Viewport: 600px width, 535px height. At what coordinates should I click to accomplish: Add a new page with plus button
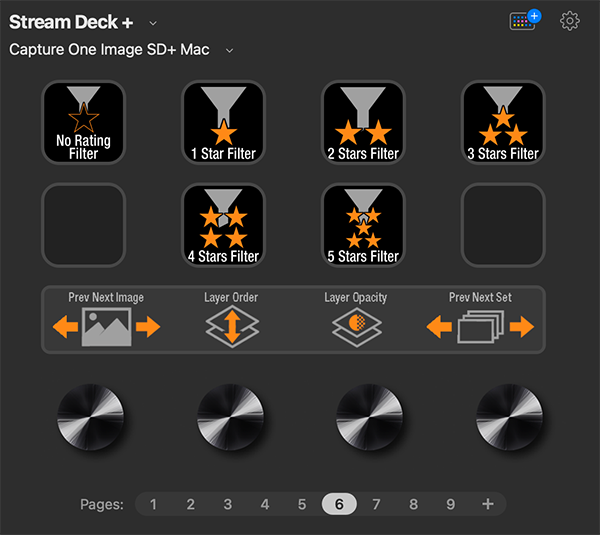(x=488, y=504)
